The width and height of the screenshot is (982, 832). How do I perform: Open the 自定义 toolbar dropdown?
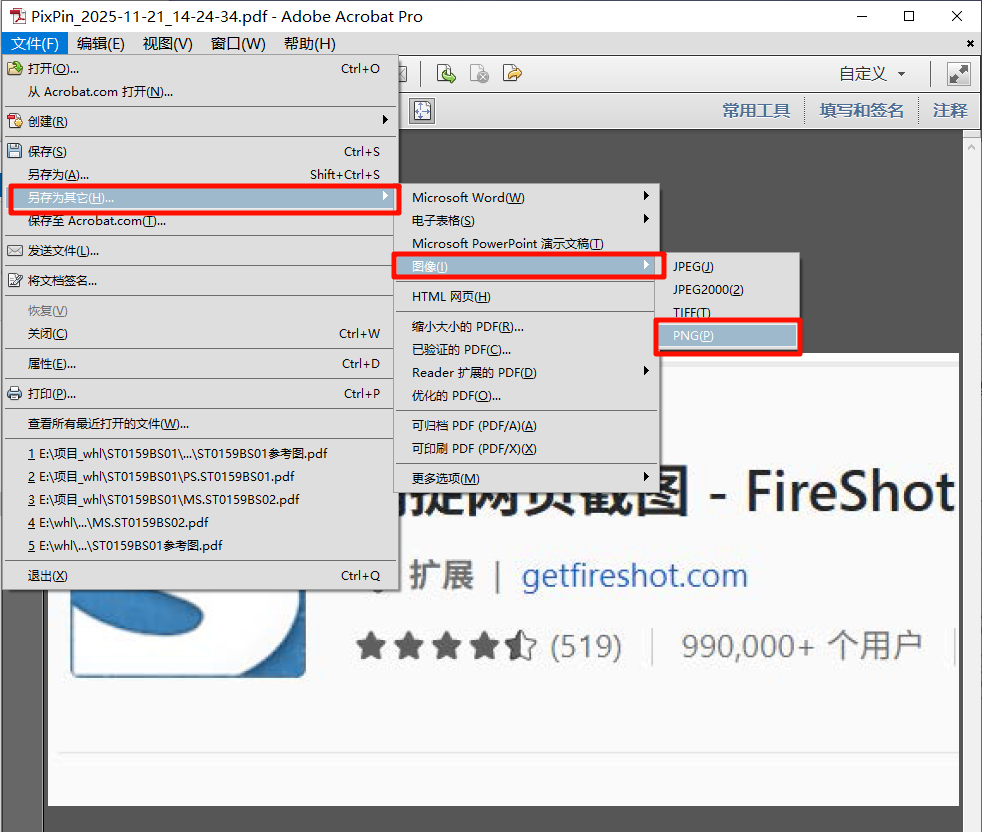click(872, 74)
